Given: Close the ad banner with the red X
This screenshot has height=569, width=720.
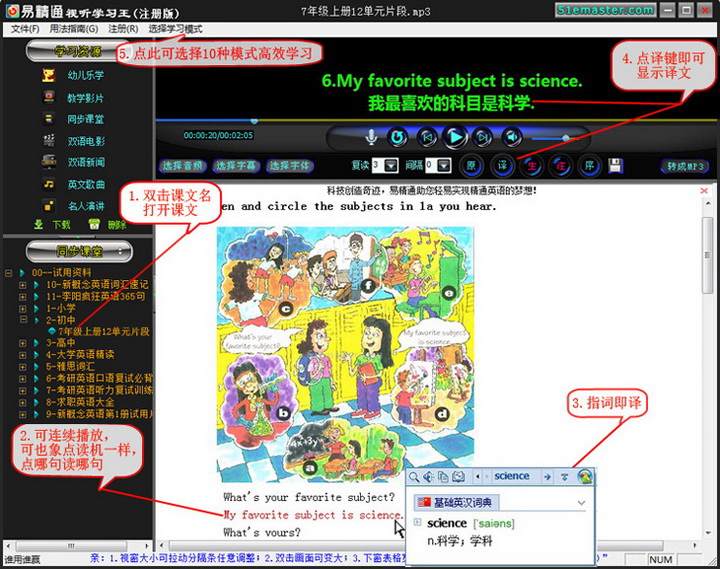Looking at the screenshot, I should (x=703, y=190).
